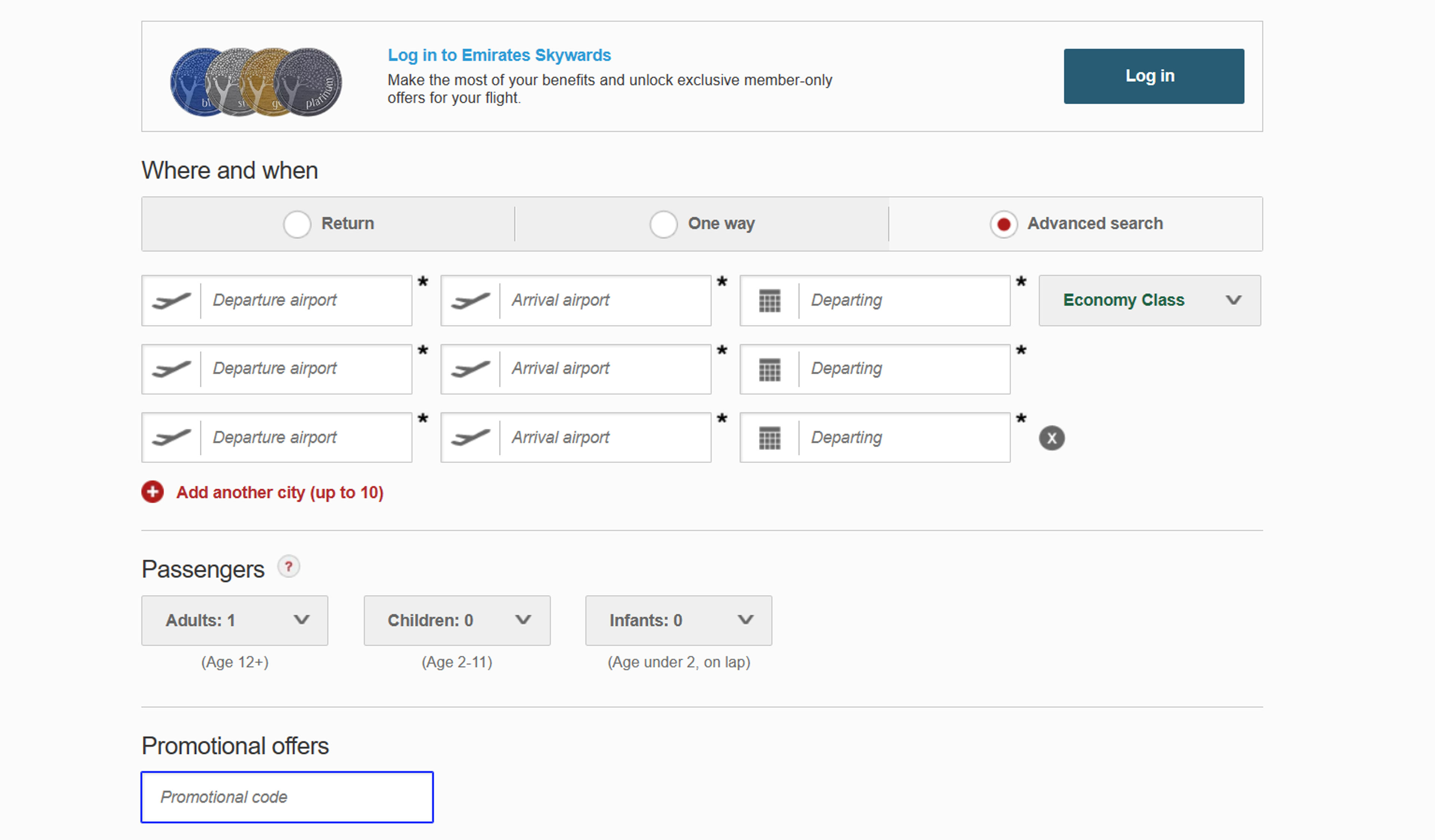
Task: Select the Advanced search radio button
Action: [1003, 224]
